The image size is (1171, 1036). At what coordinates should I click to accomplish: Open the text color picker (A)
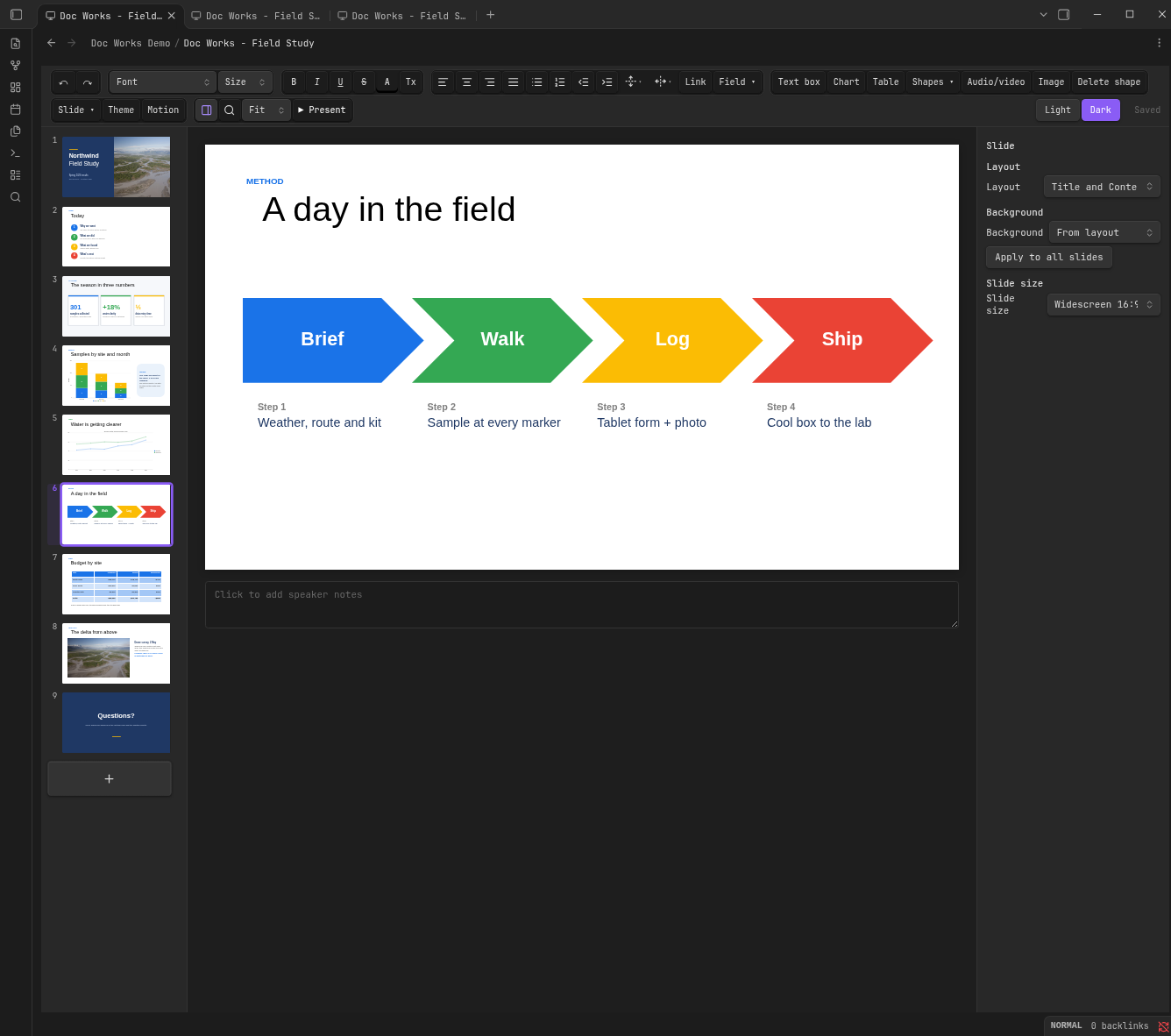[387, 82]
